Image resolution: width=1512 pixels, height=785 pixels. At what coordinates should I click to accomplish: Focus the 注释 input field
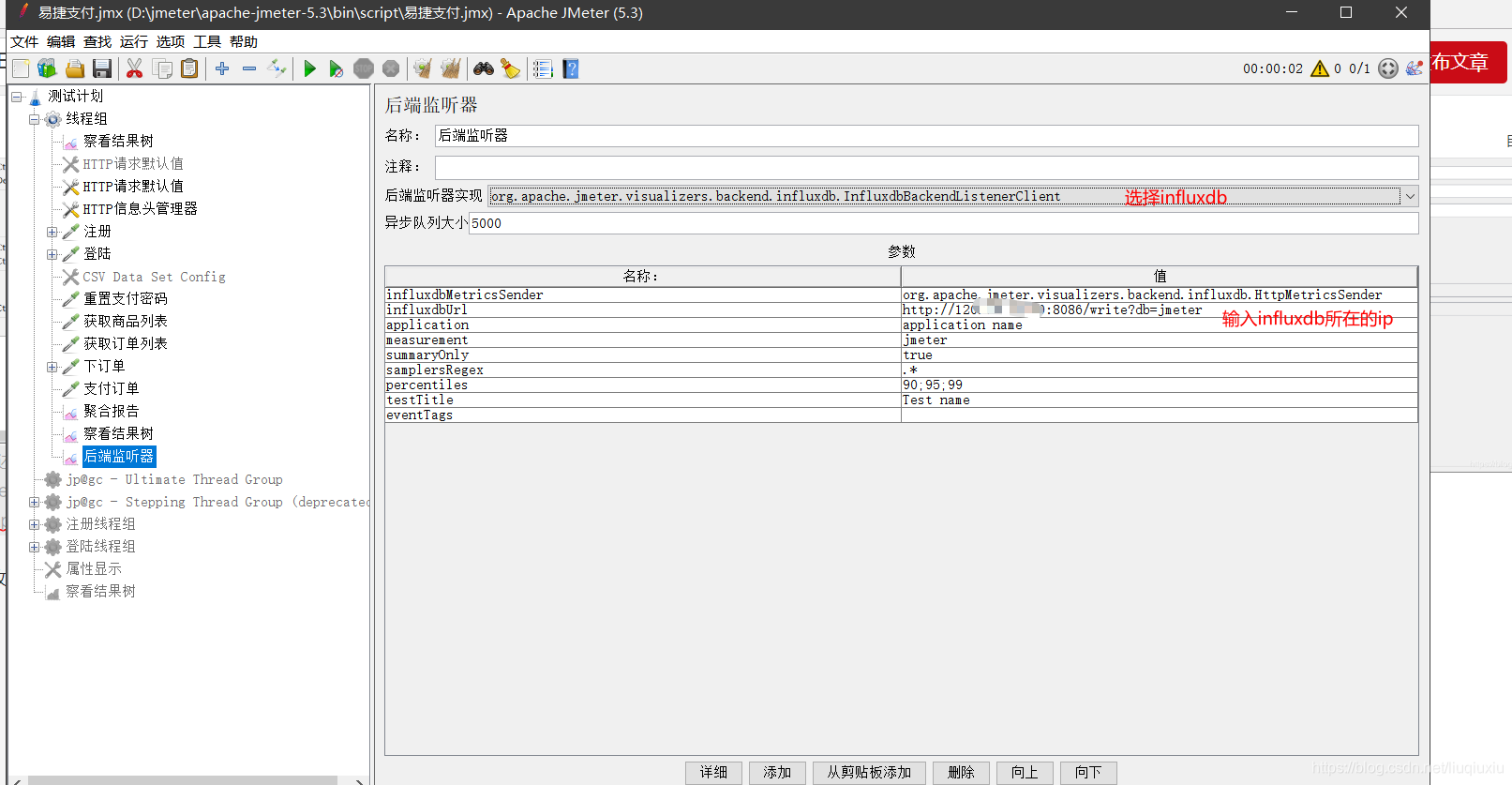(x=926, y=167)
